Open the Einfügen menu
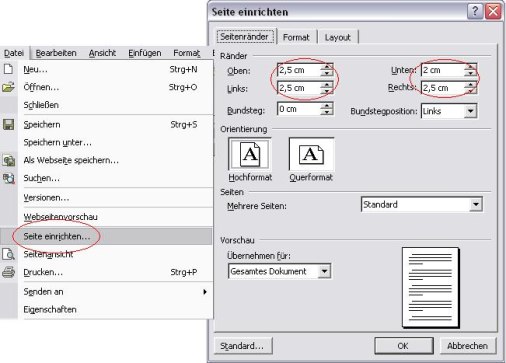 [x=145, y=53]
